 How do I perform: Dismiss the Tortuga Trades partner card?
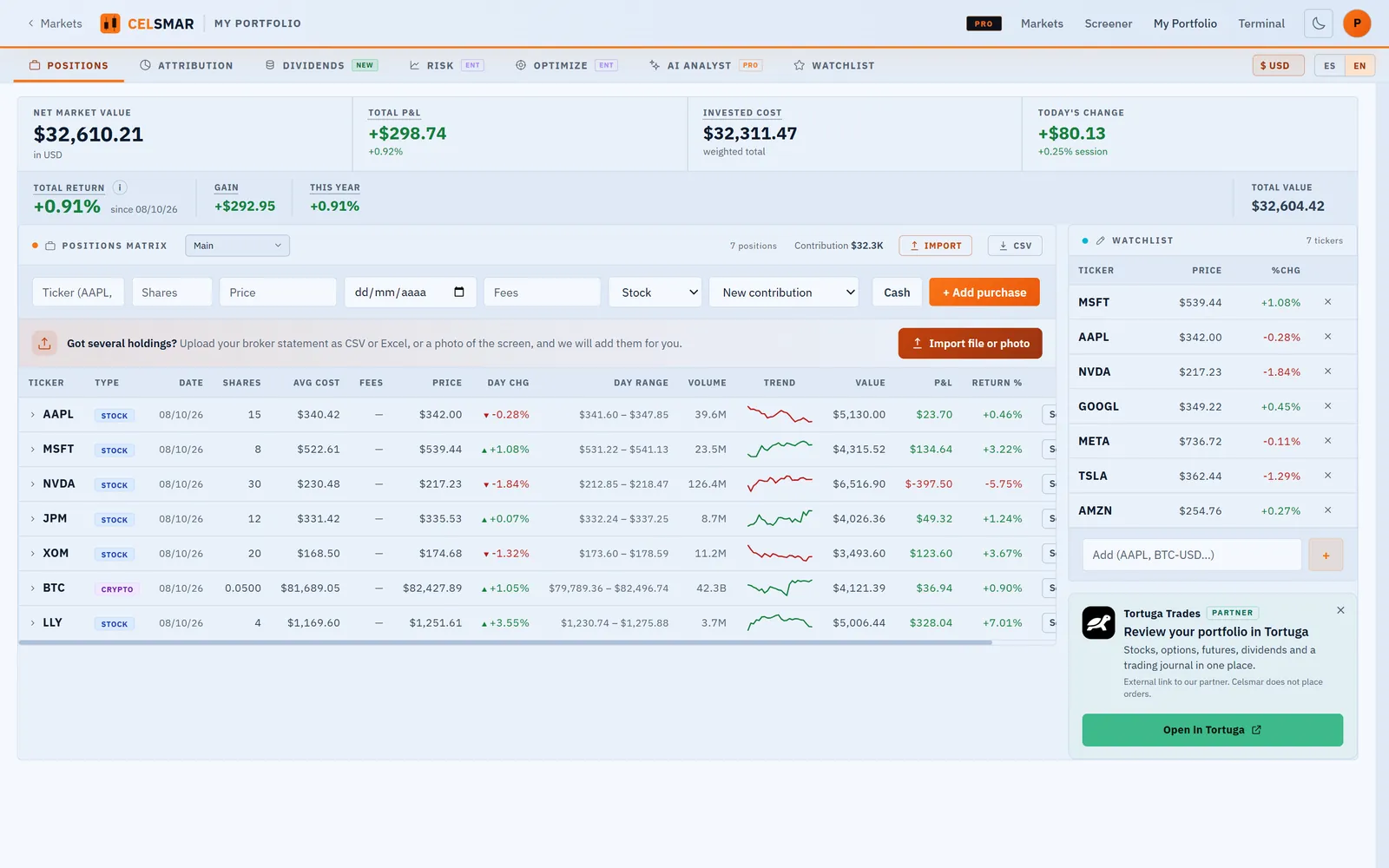(x=1340, y=610)
